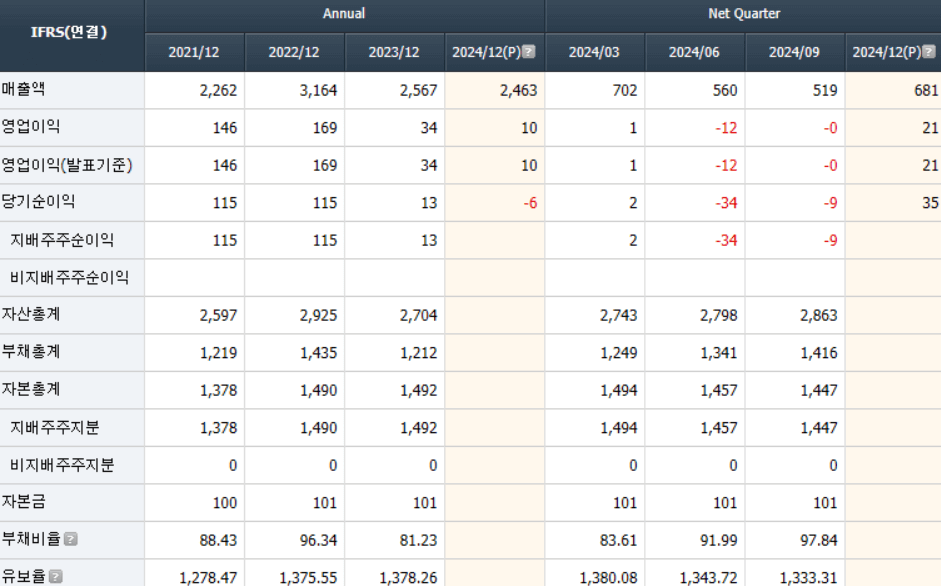
Task: Click 부채비율 value 88.43
Action: pyautogui.click(x=218, y=540)
